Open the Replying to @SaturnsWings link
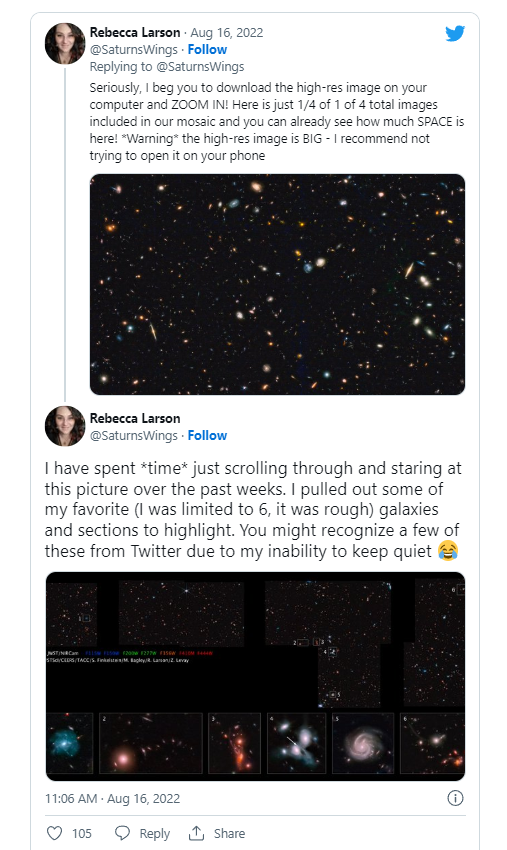Viewport: 507px width, 850px height. click(x=166, y=67)
